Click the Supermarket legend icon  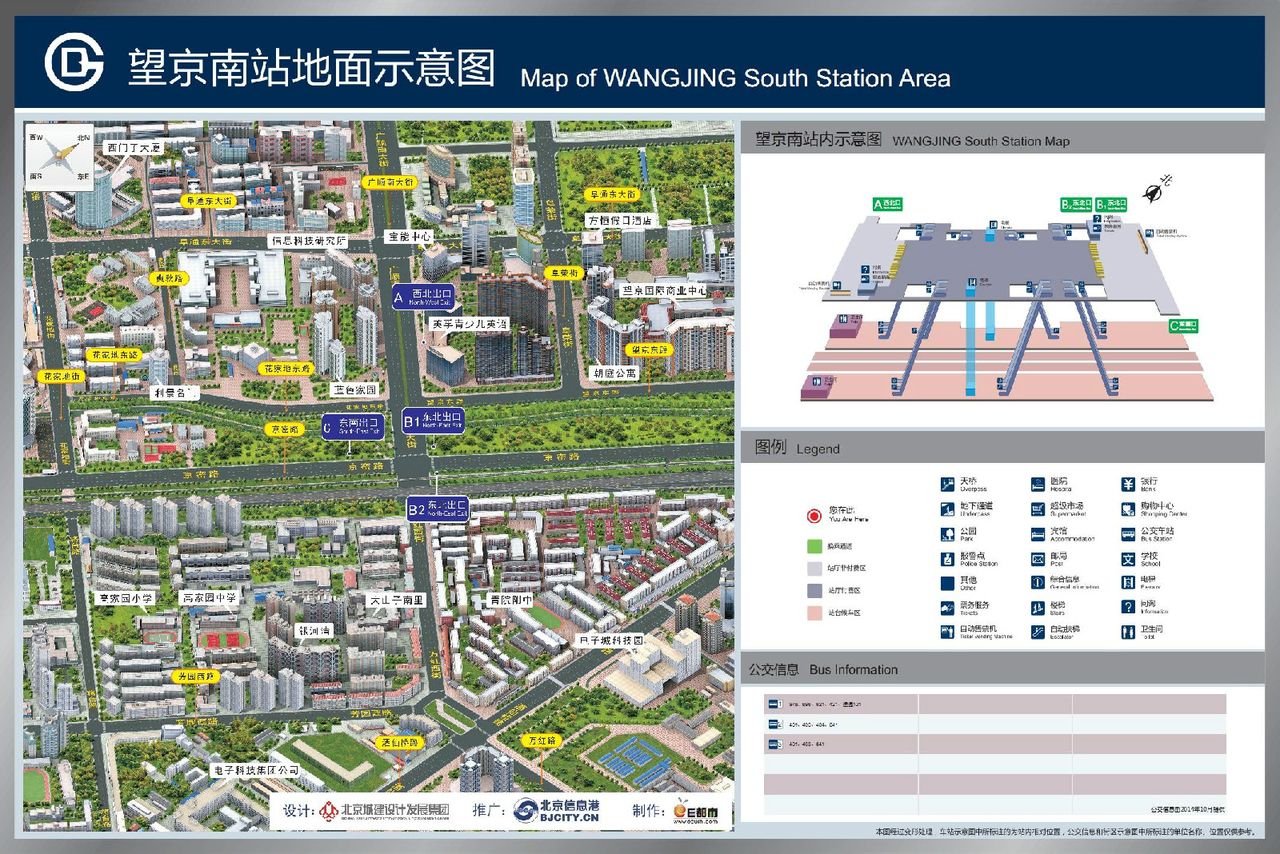tap(1038, 509)
